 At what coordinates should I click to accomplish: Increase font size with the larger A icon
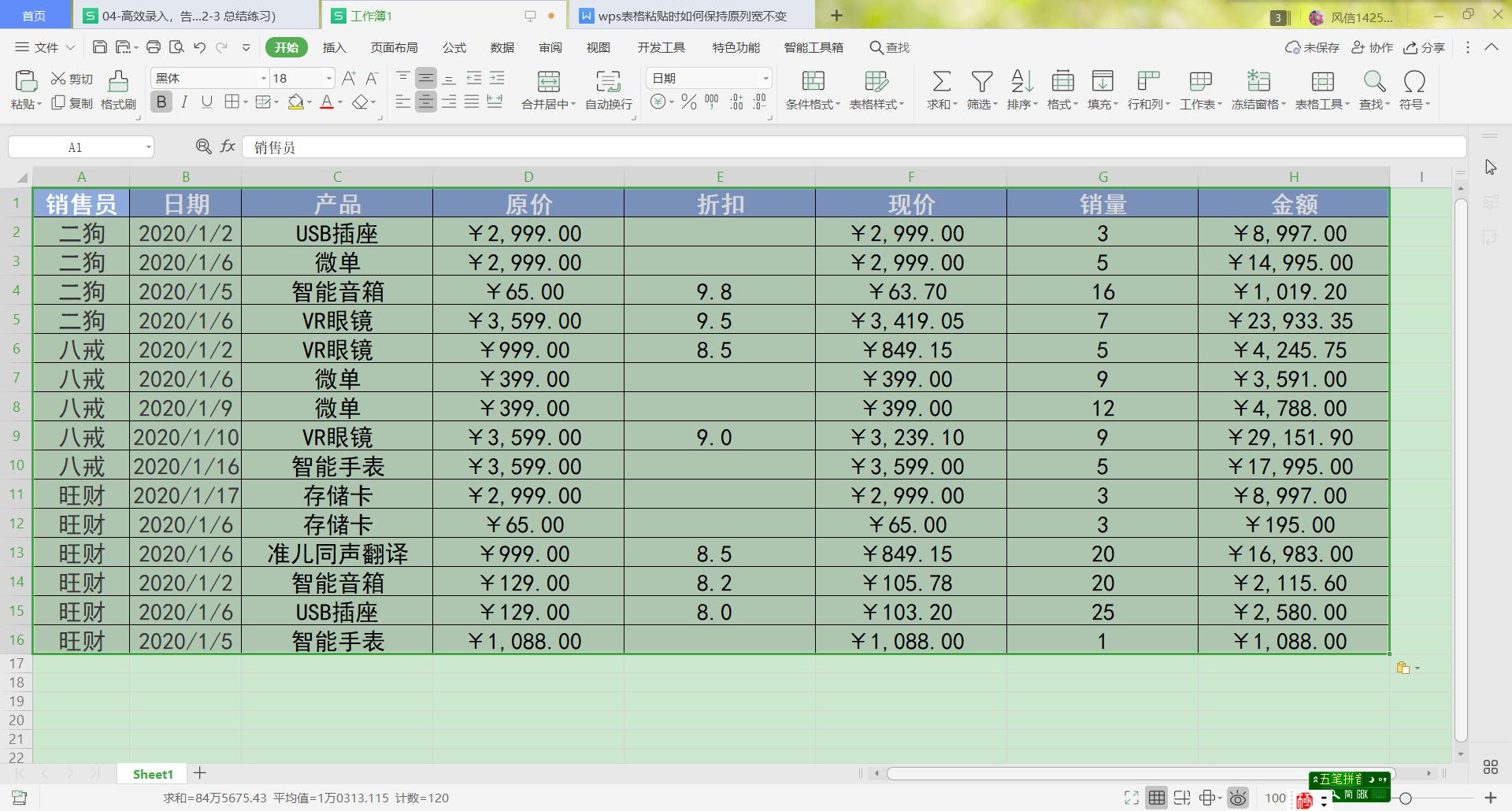(x=349, y=78)
